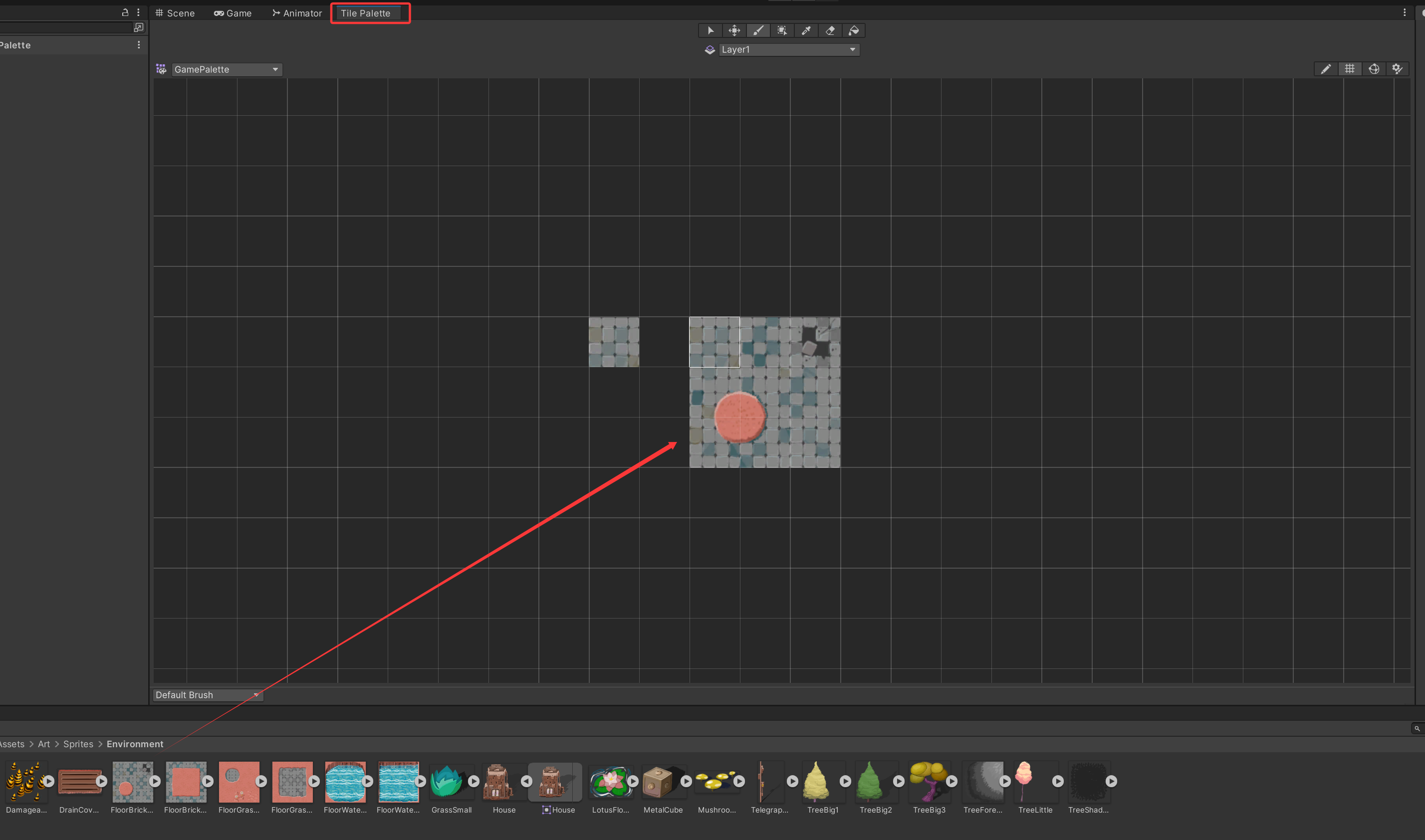
Task: Choose the Flood Fill bucket tool
Action: coord(854,30)
